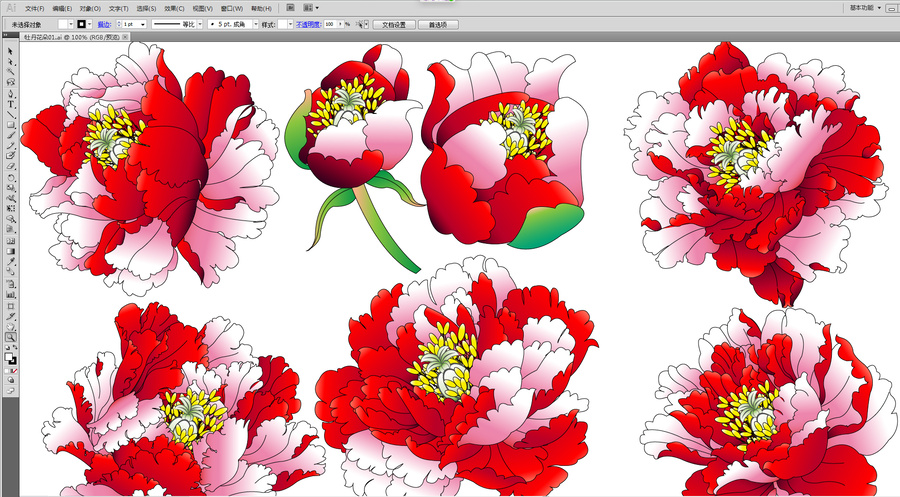Open the 文字(T) menu
This screenshot has width=900, height=497.
pos(119,9)
